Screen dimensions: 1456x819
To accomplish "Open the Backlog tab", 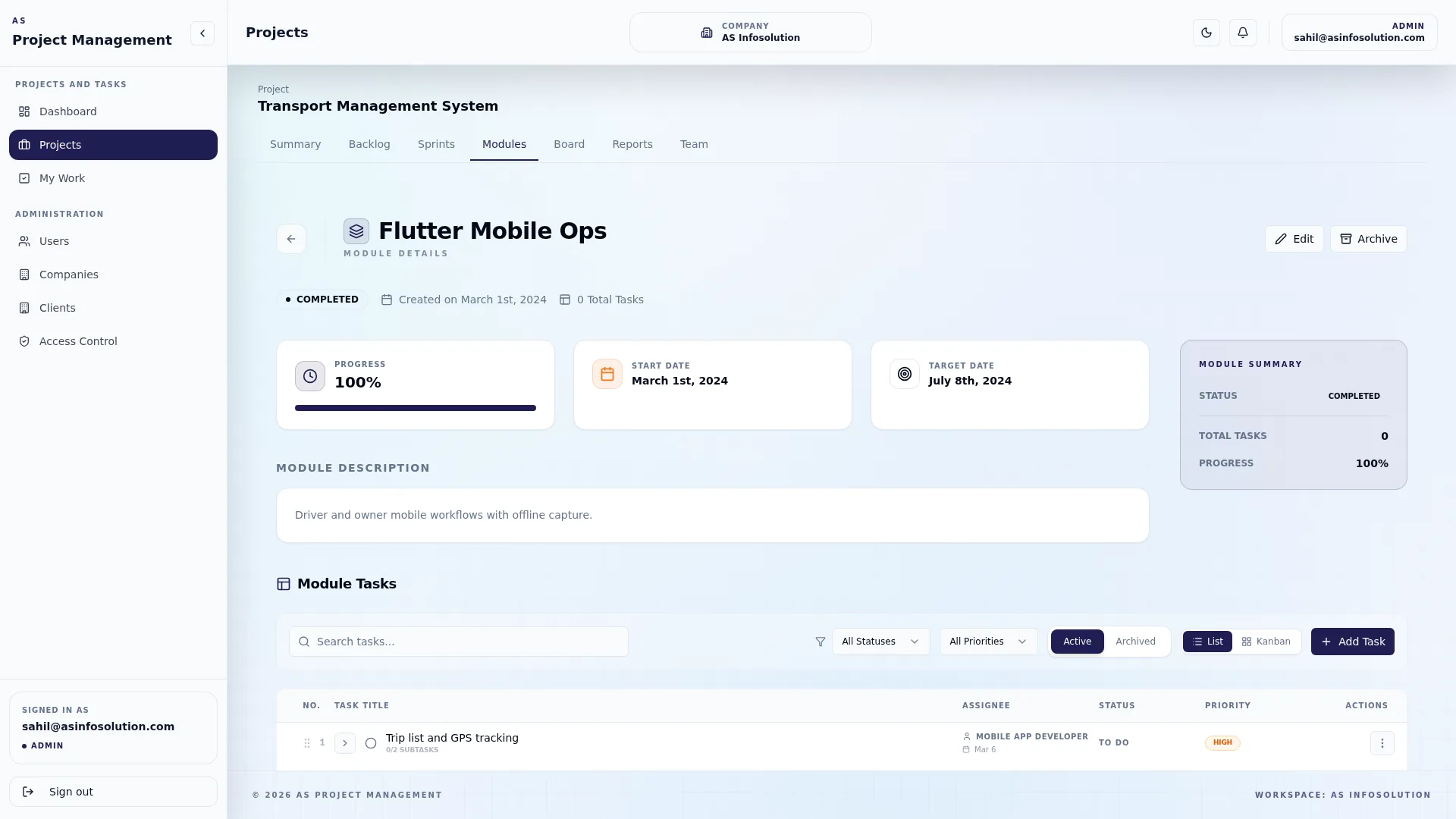I will click(369, 144).
